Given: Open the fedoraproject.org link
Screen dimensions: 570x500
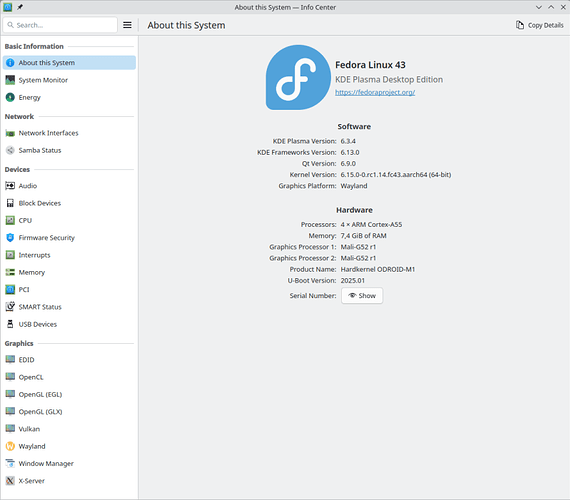Looking at the screenshot, I should [375, 92].
